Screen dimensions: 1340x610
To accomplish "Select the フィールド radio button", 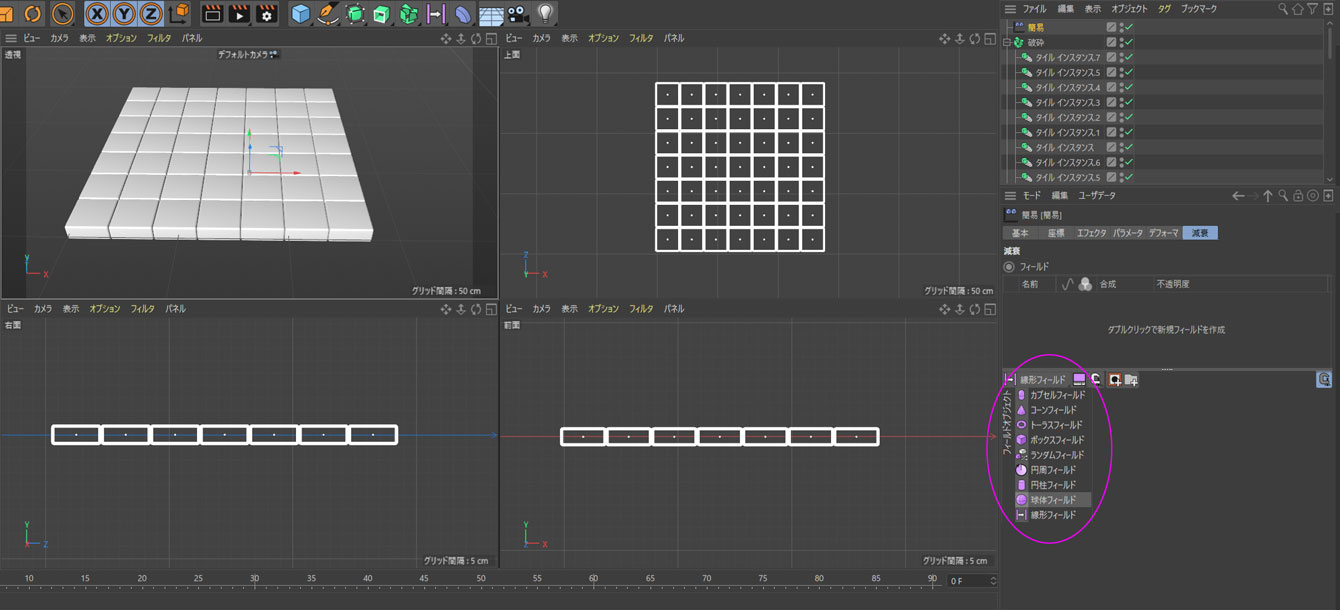I will (x=1008, y=267).
